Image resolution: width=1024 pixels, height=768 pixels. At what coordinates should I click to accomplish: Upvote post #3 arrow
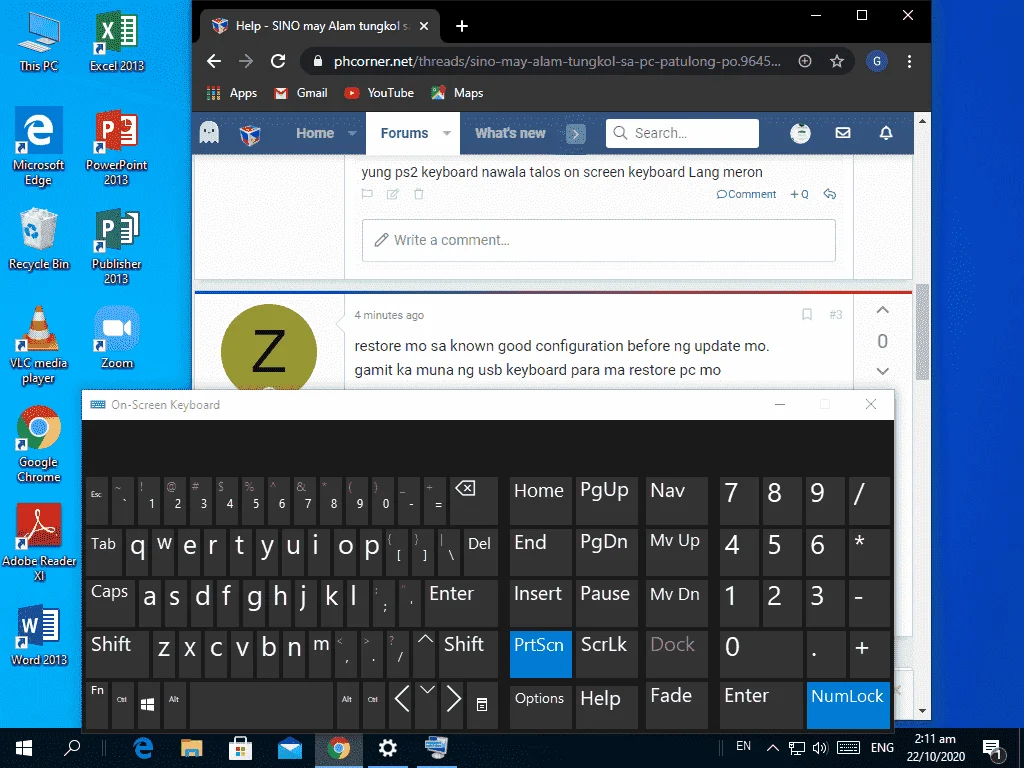click(x=882, y=310)
